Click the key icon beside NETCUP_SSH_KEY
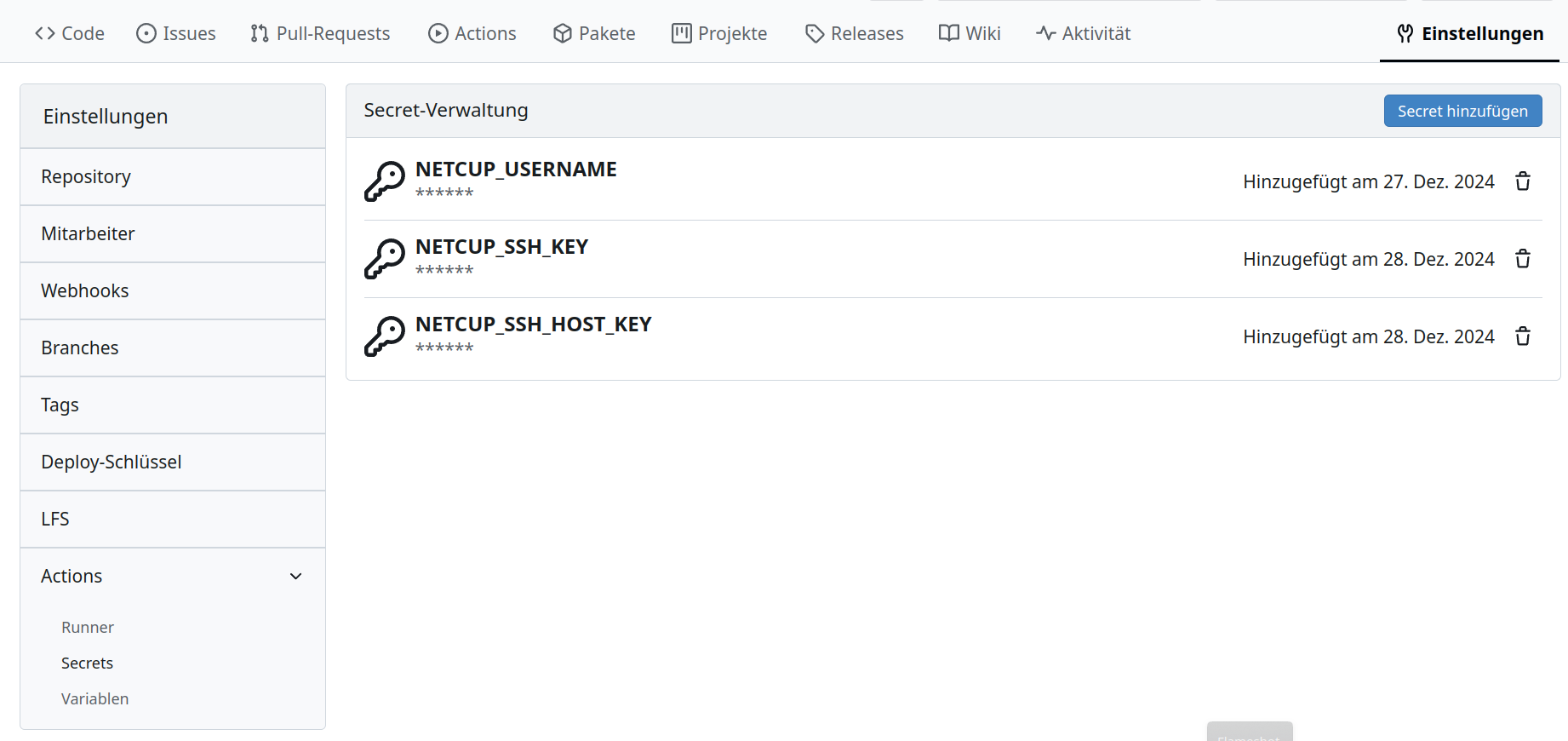This screenshot has height=741, width=1568. click(x=385, y=259)
